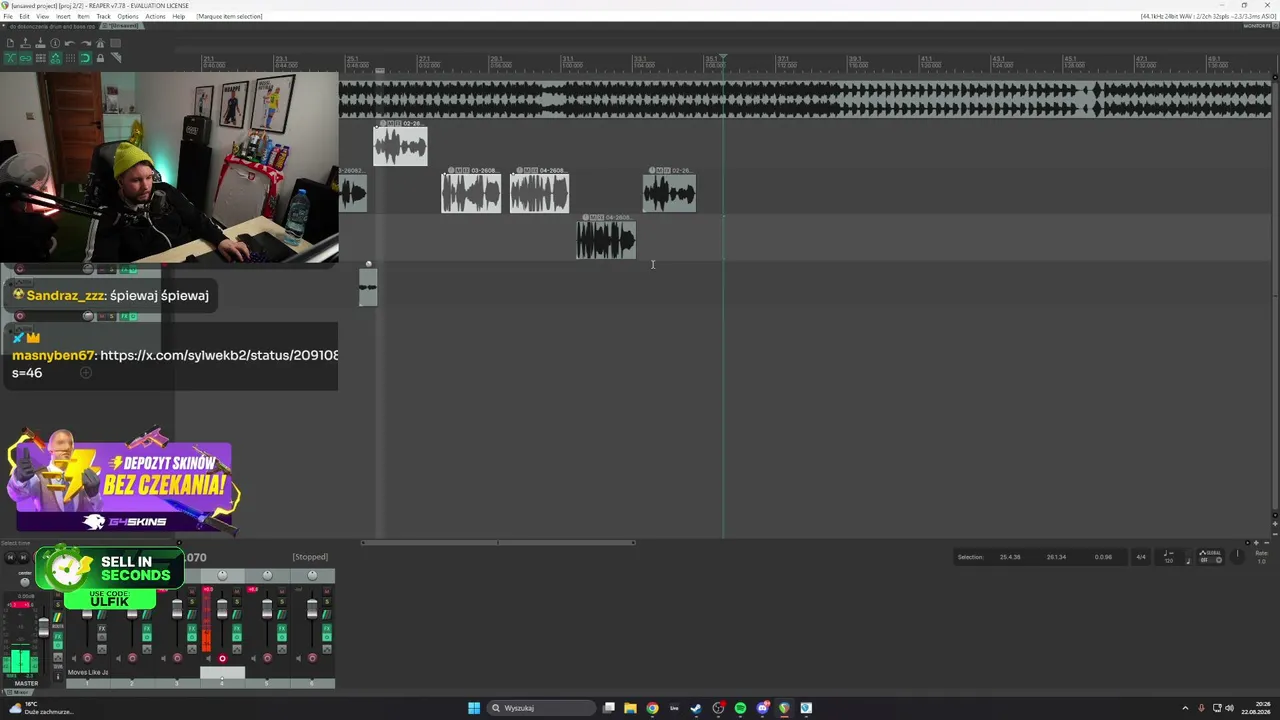This screenshot has width=1280, height=720.
Task: Arm mixer track 1 for recording
Action: click(87, 658)
